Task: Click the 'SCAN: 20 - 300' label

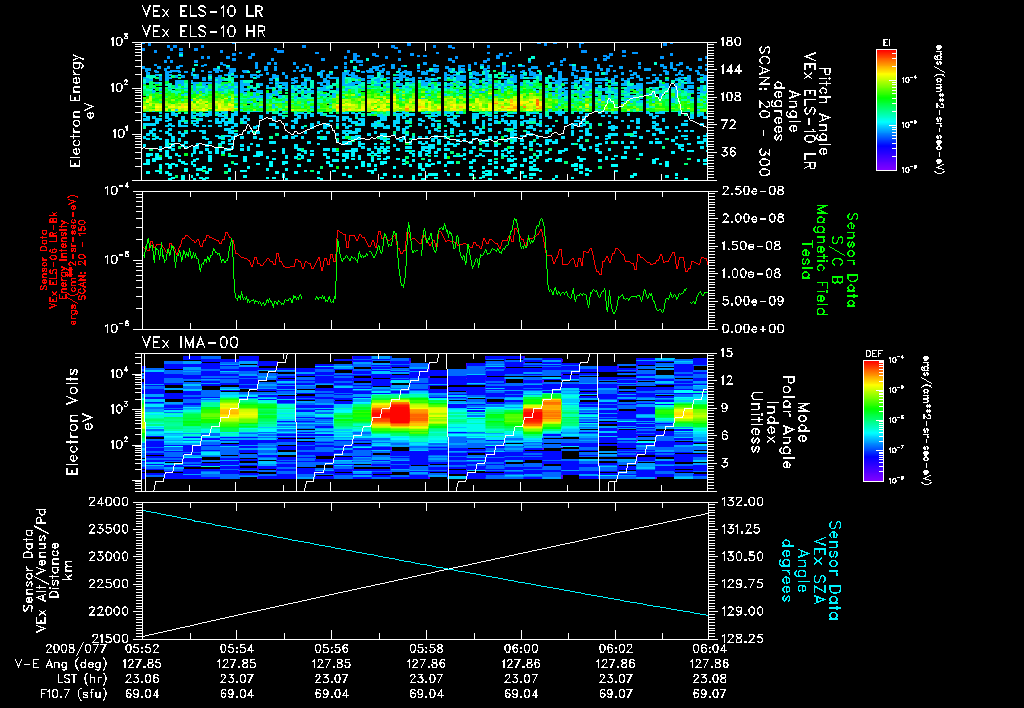Action: (763, 110)
